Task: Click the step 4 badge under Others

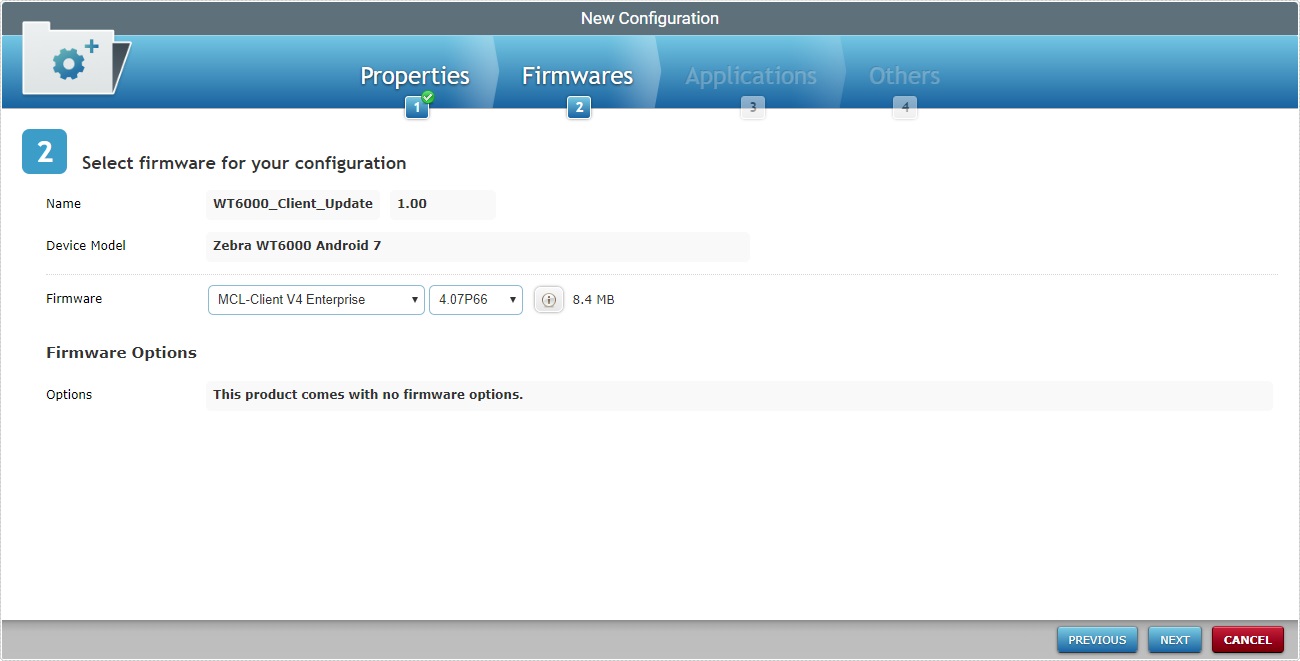Action: [x=905, y=107]
